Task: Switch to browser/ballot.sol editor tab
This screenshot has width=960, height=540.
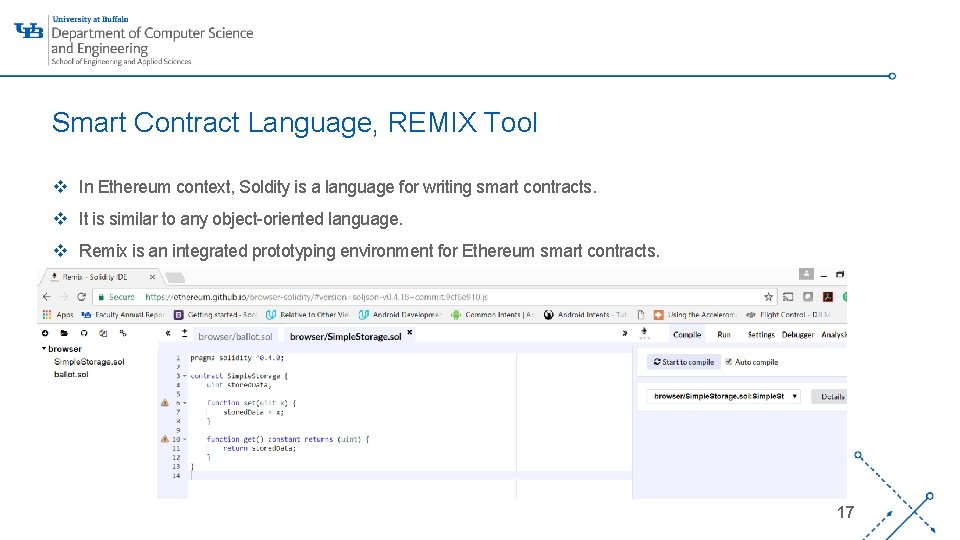Action: [x=235, y=336]
